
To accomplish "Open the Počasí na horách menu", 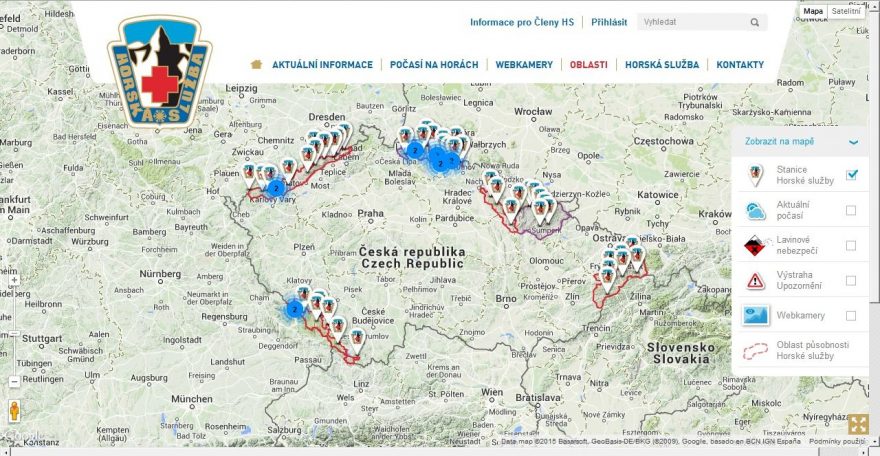I will click(x=434, y=65).
